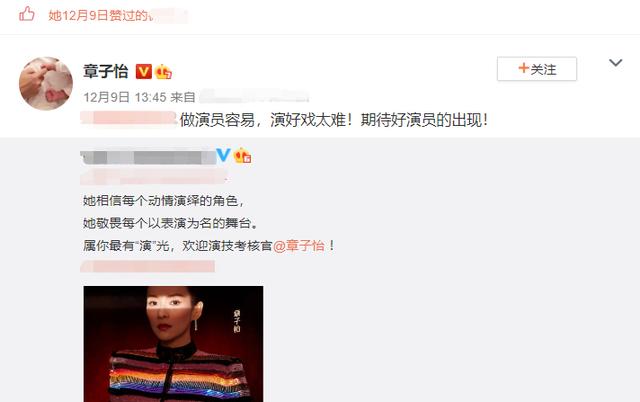
Task: Click the crown membership badge beside 章子怡
Action: click(x=163, y=72)
